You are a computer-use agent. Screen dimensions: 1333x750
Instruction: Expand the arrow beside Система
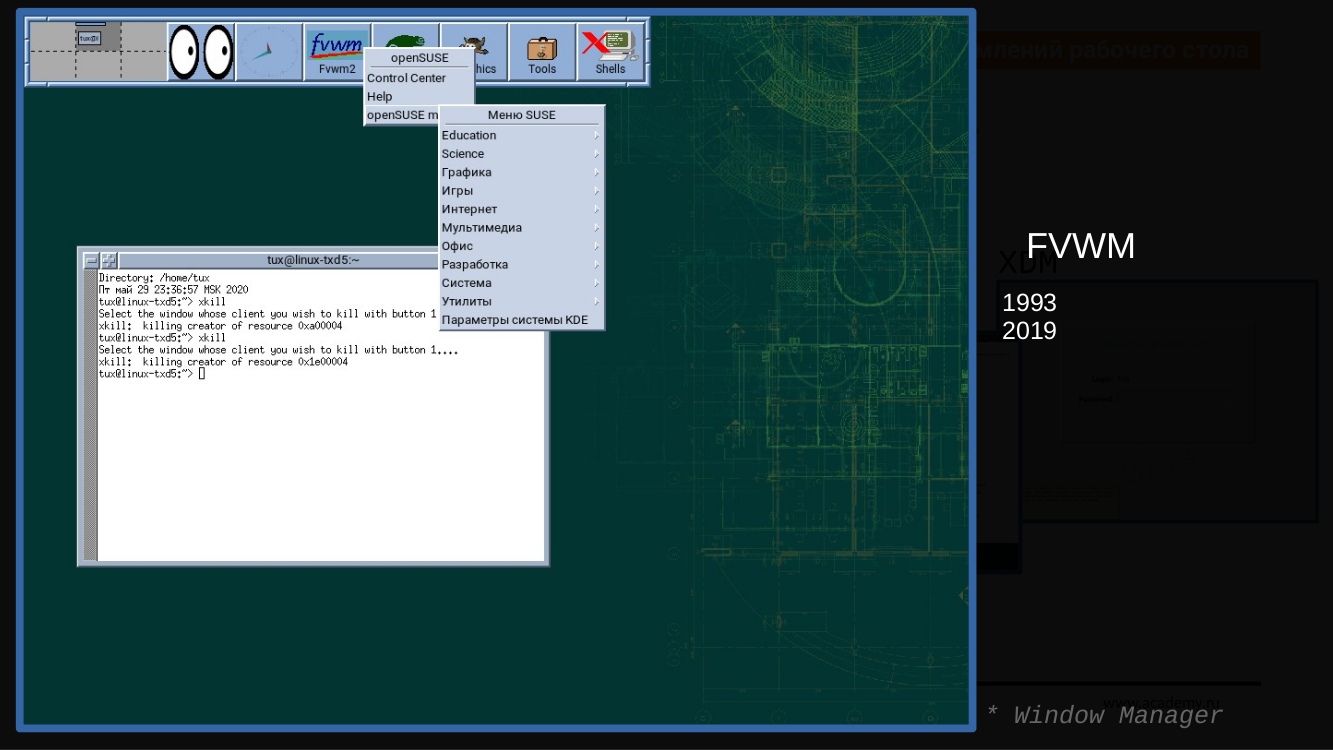click(x=596, y=283)
